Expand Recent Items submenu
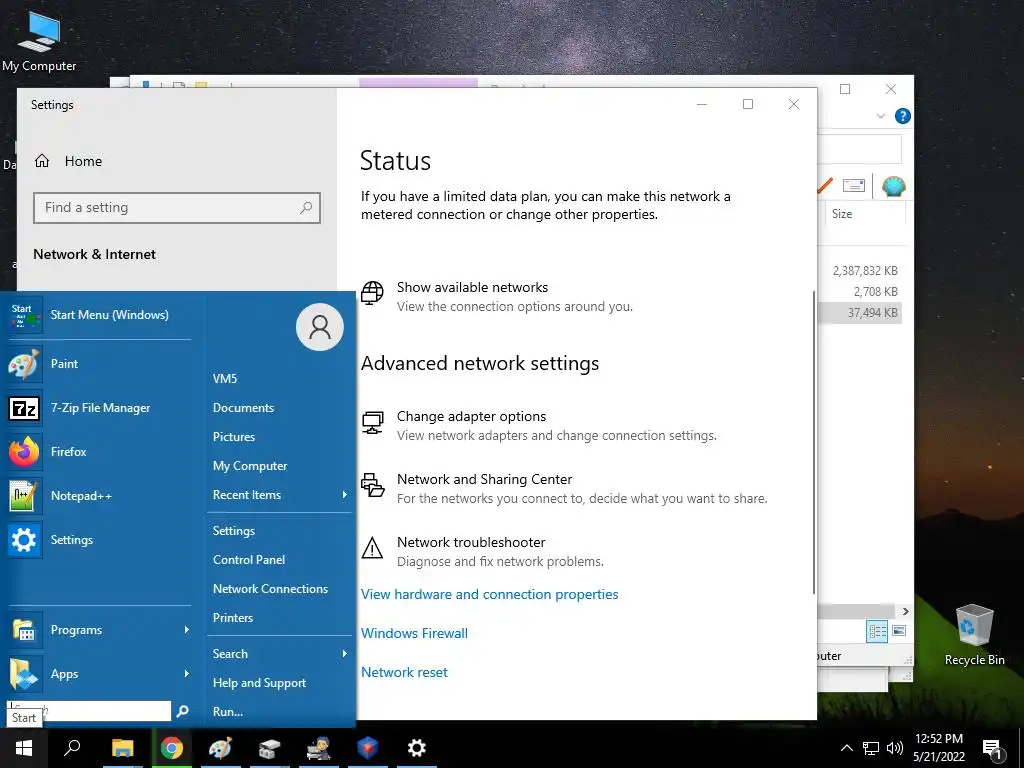Viewport: 1024px width, 768px height. coord(280,495)
